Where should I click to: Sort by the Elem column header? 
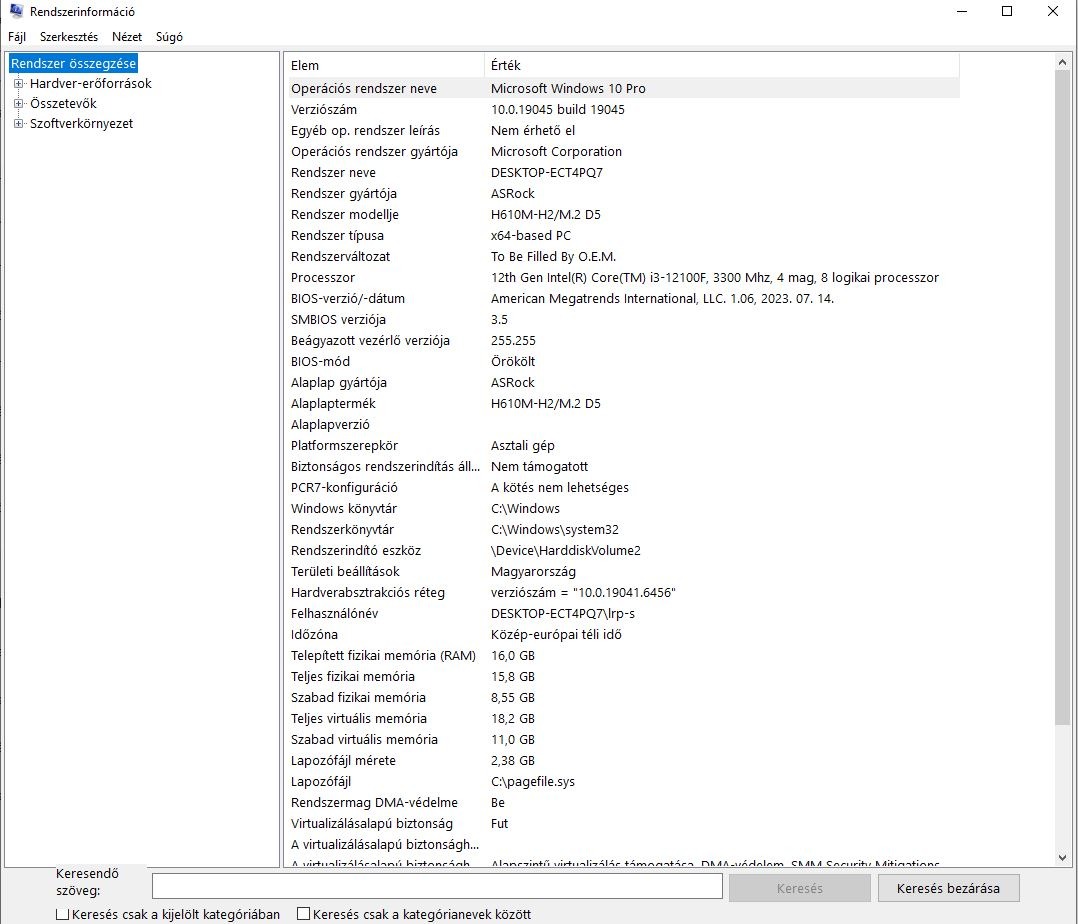[x=384, y=65]
